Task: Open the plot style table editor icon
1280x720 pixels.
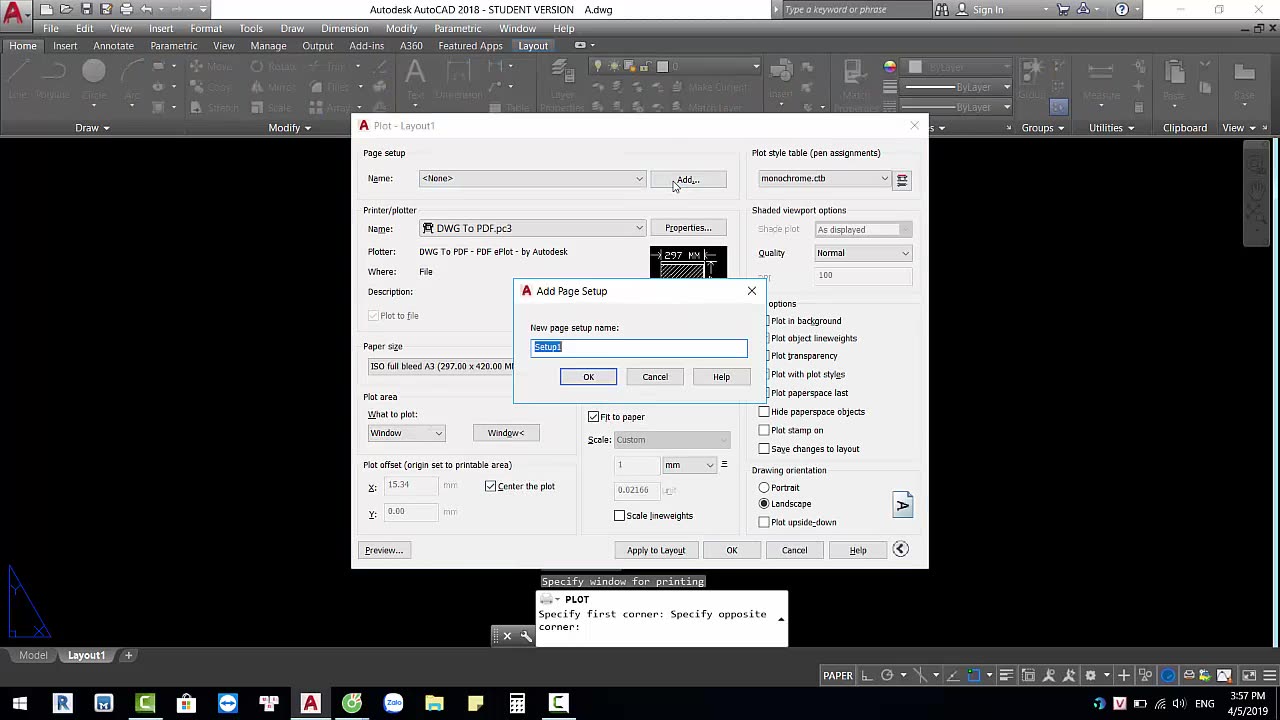Action: click(902, 179)
